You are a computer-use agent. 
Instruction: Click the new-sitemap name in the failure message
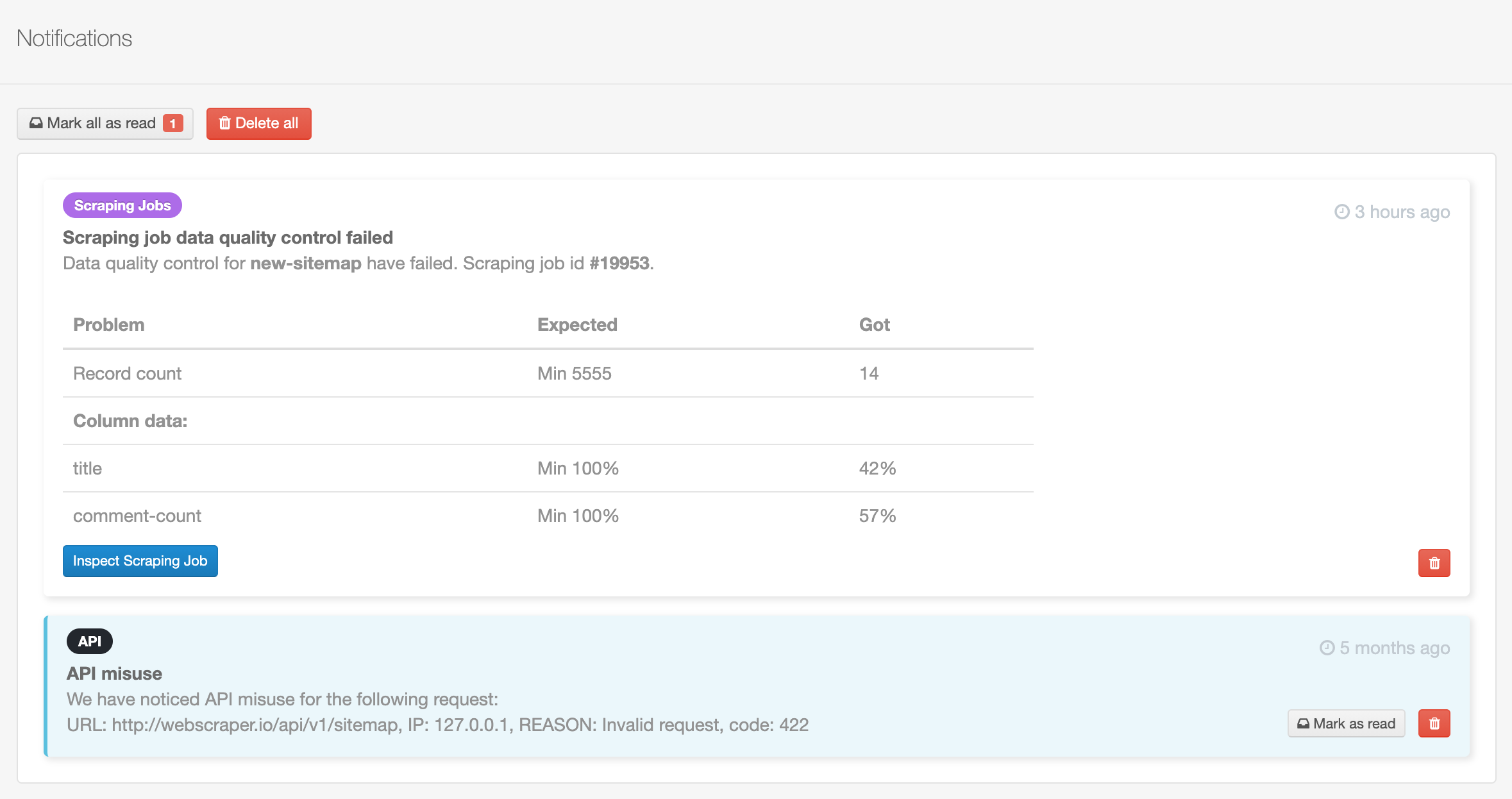[306, 263]
